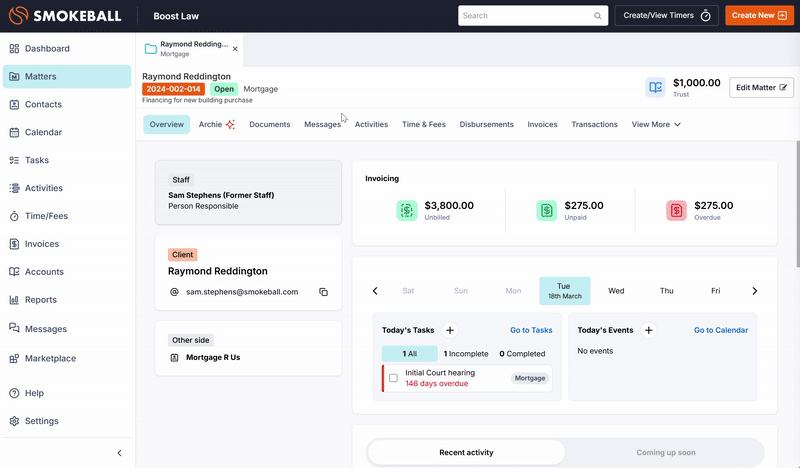
Task: Filter tasks by 1 All
Action: coord(410,354)
